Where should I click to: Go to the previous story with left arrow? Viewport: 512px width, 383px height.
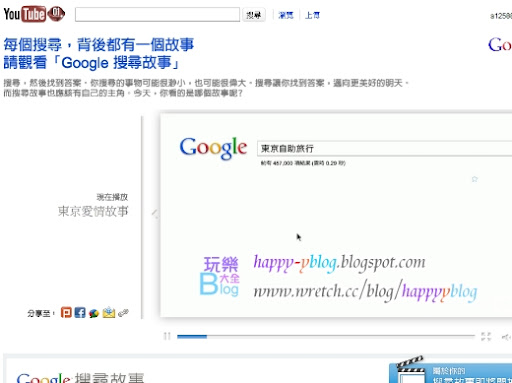tap(155, 213)
